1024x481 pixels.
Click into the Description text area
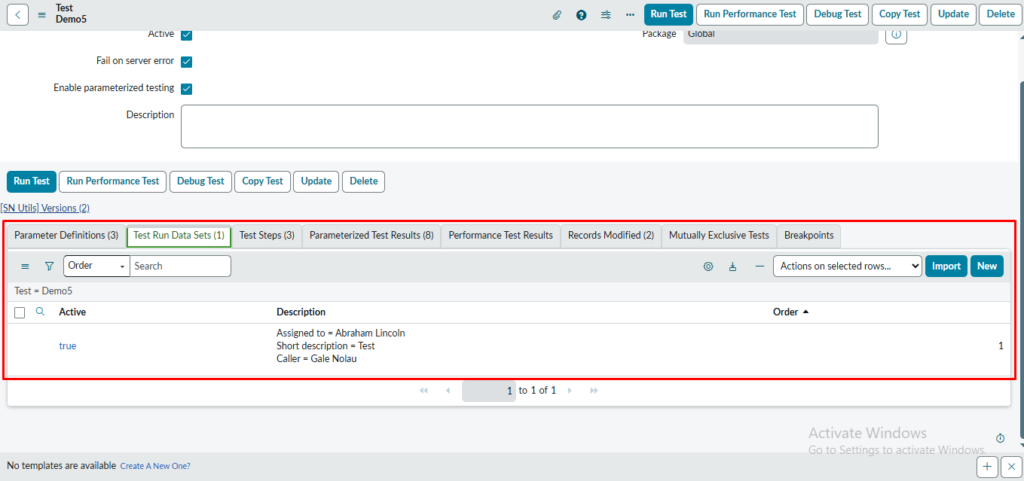pyautogui.click(x=529, y=127)
